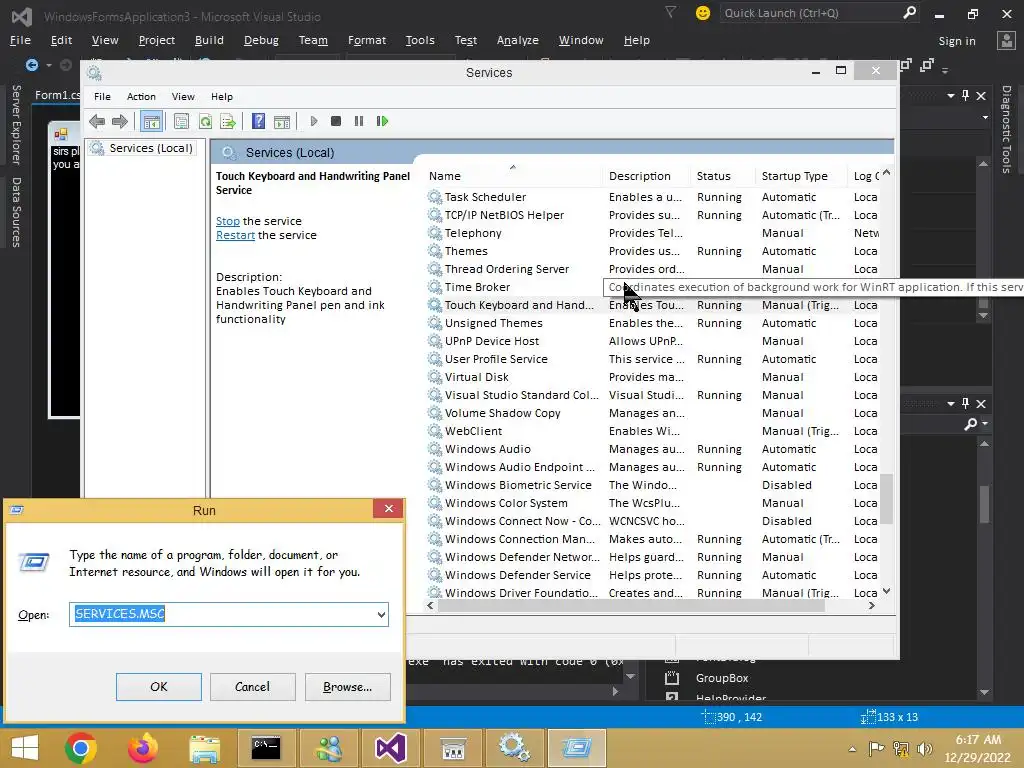Click the Visual Studio account avatar icon
This screenshot has width=1024, height=768.
coord(1006,40)
